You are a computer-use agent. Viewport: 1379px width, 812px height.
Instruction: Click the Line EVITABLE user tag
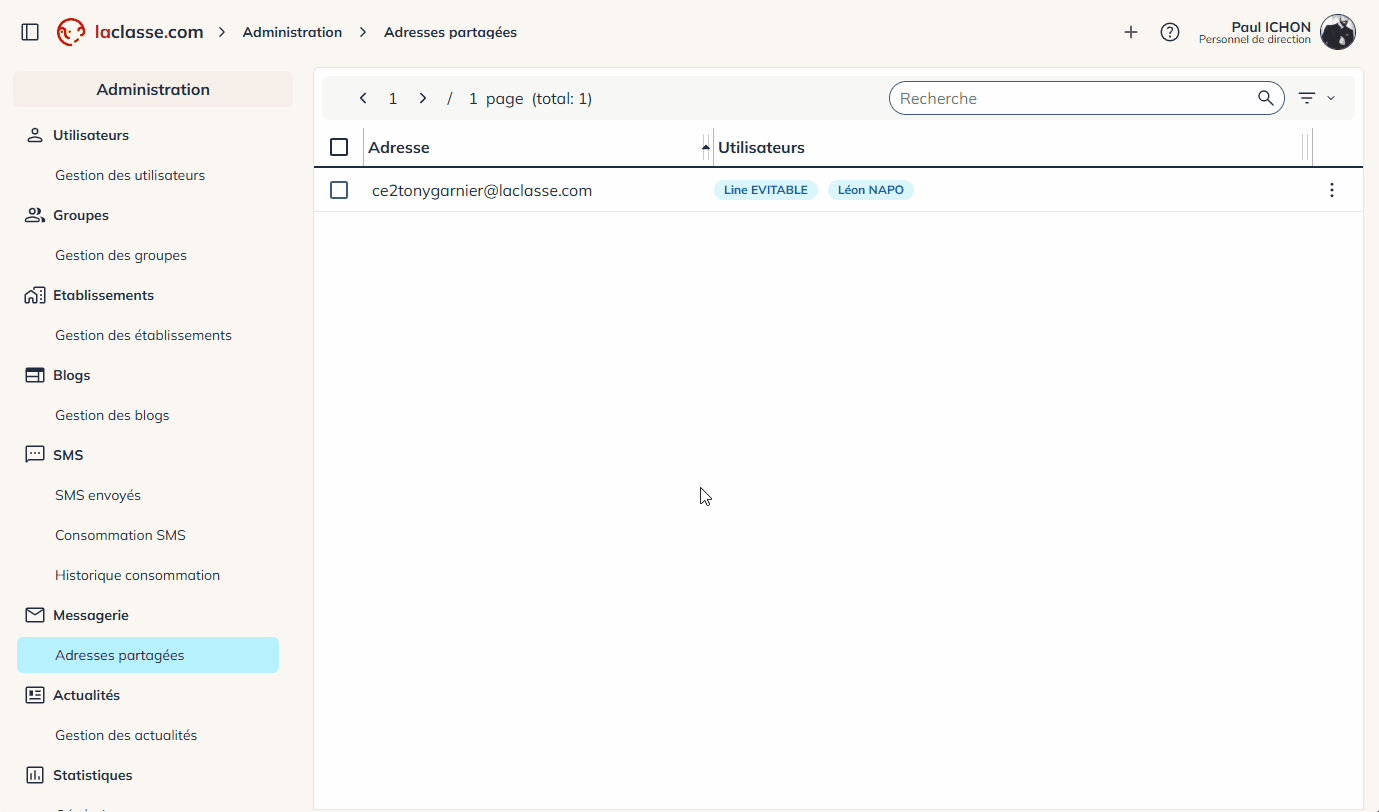pos(765,190)
